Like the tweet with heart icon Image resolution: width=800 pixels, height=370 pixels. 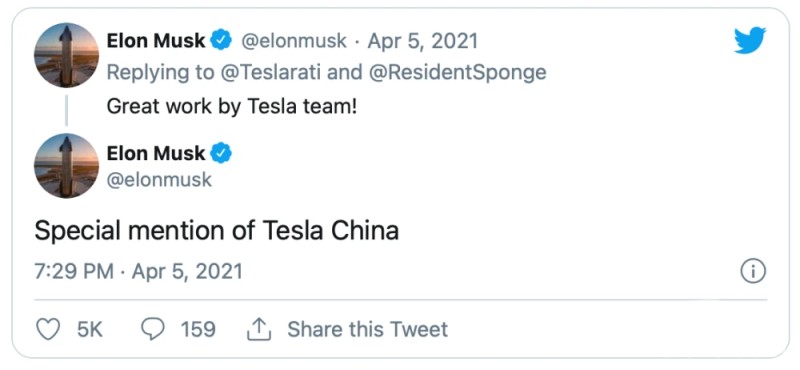point(49,329)
